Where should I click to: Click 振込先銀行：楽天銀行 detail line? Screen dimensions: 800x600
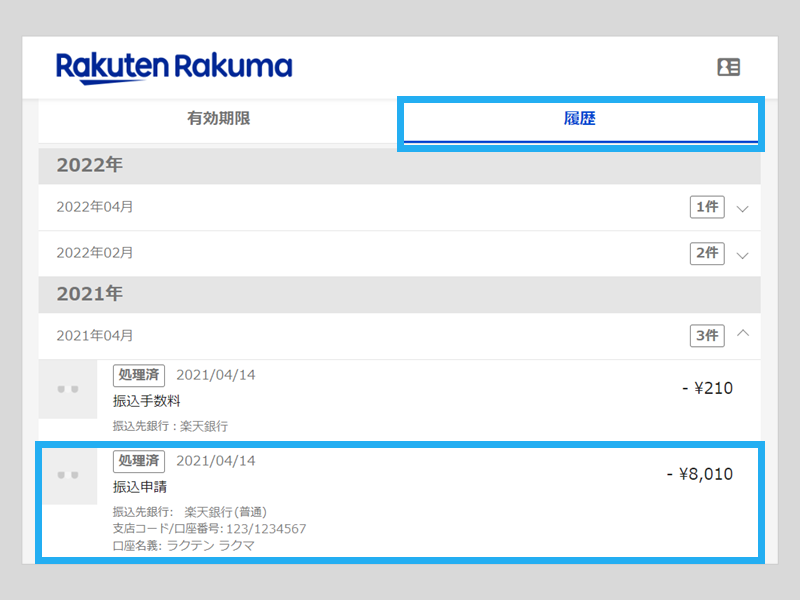[x=170, y=426]
